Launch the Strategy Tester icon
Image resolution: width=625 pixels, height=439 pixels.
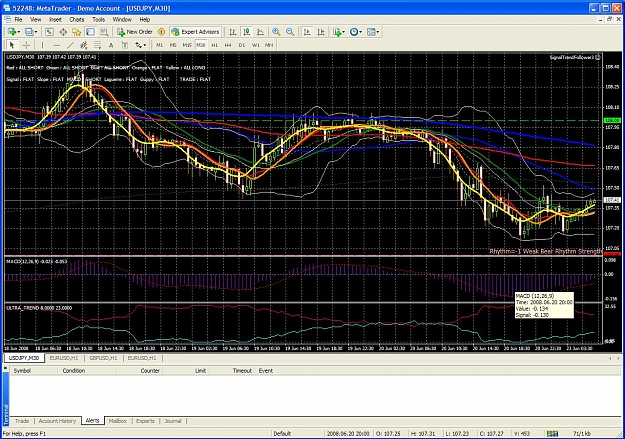104,32
